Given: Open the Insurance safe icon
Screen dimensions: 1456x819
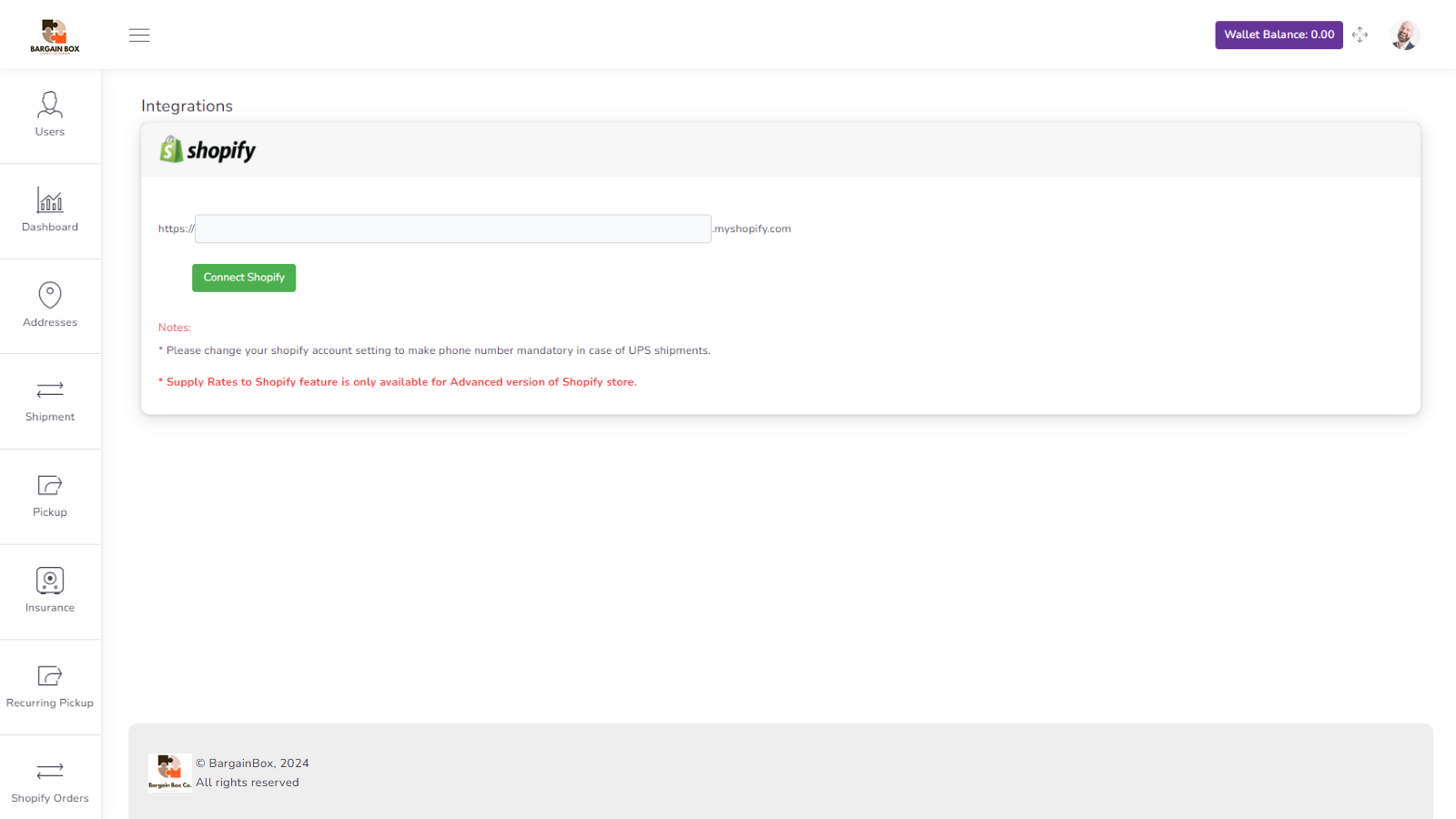Looking at the screenshot, I should tap(50, 581).
